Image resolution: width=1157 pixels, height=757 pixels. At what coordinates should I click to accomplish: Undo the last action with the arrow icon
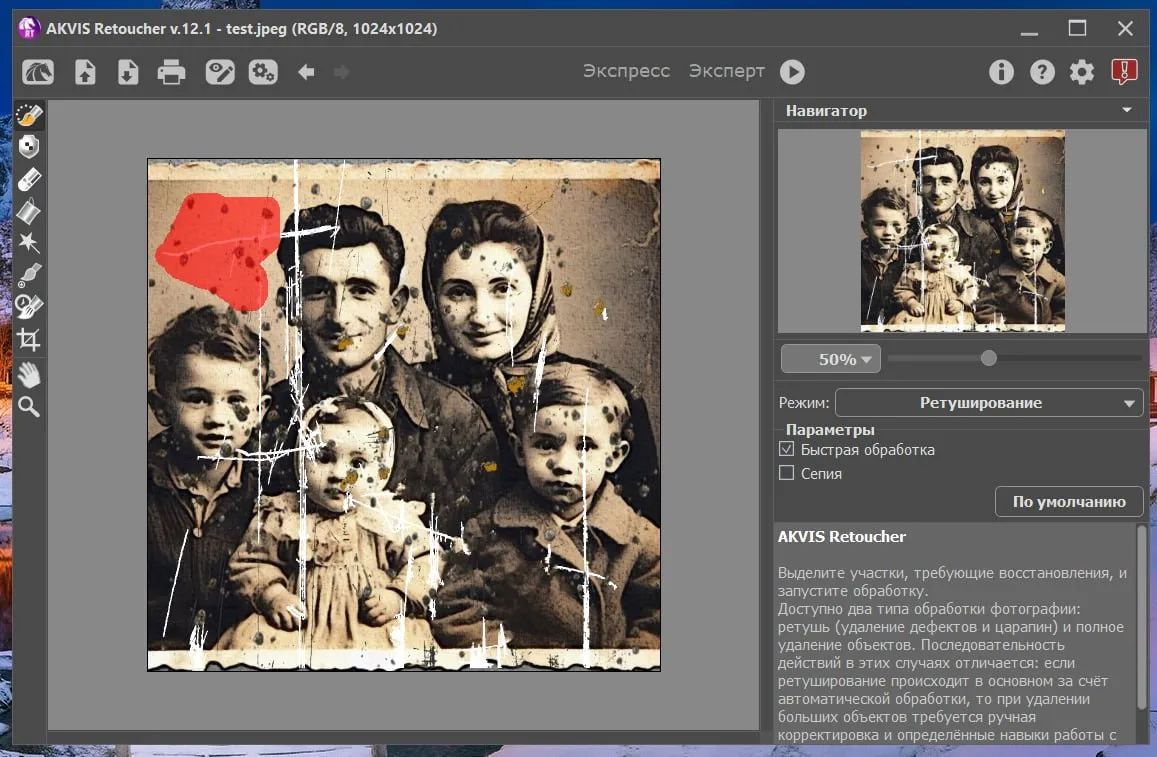point(306,71)
